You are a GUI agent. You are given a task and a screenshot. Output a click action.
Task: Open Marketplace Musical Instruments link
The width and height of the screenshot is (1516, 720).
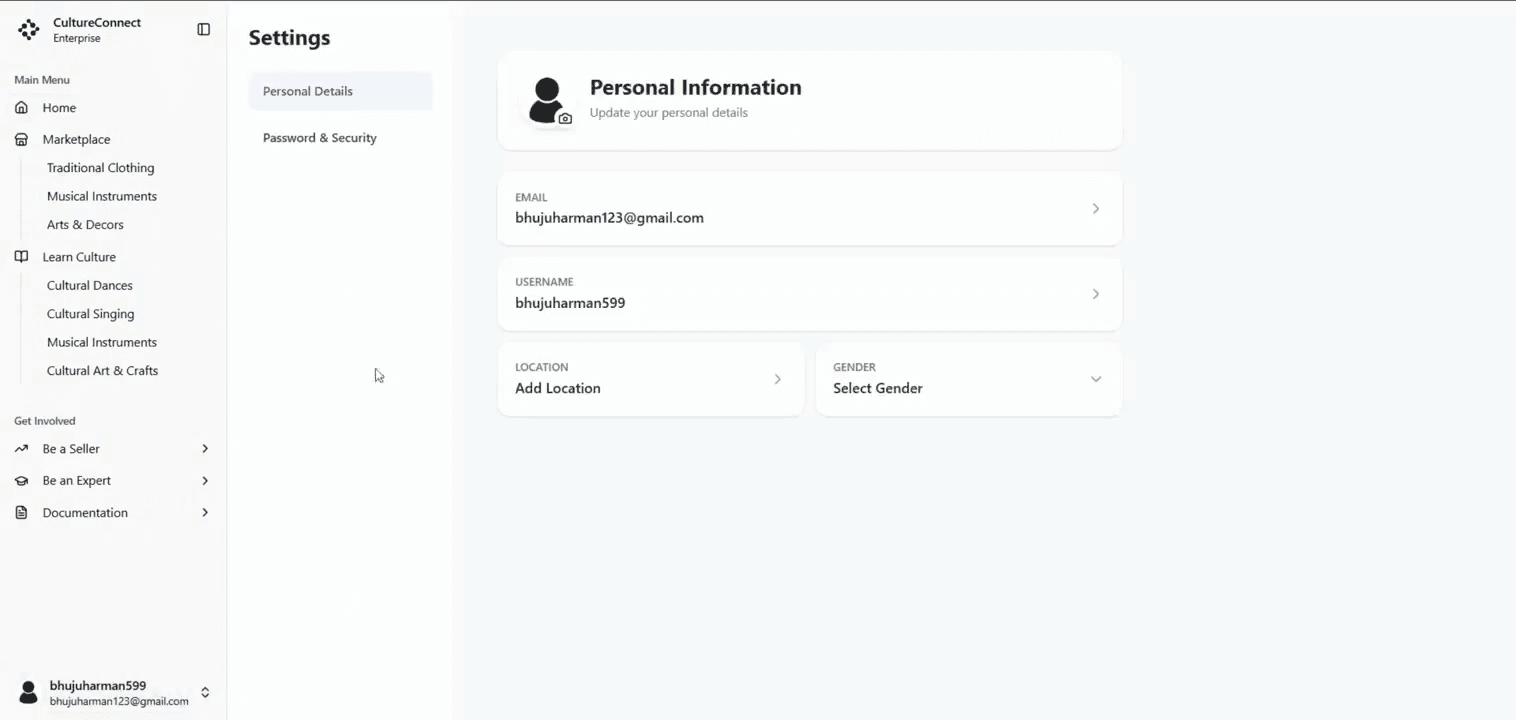click(x=102, y=196)
